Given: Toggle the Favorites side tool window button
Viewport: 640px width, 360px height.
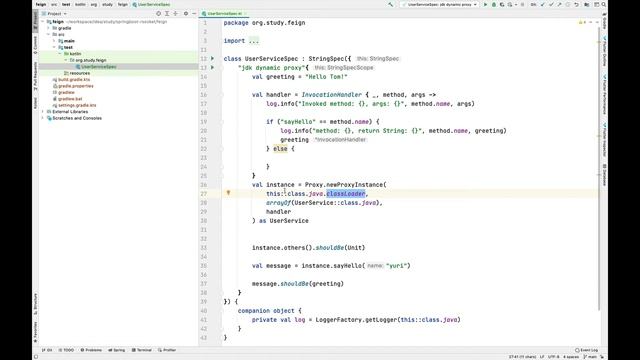Looking at the screenshot, I should tap(36, 332).
